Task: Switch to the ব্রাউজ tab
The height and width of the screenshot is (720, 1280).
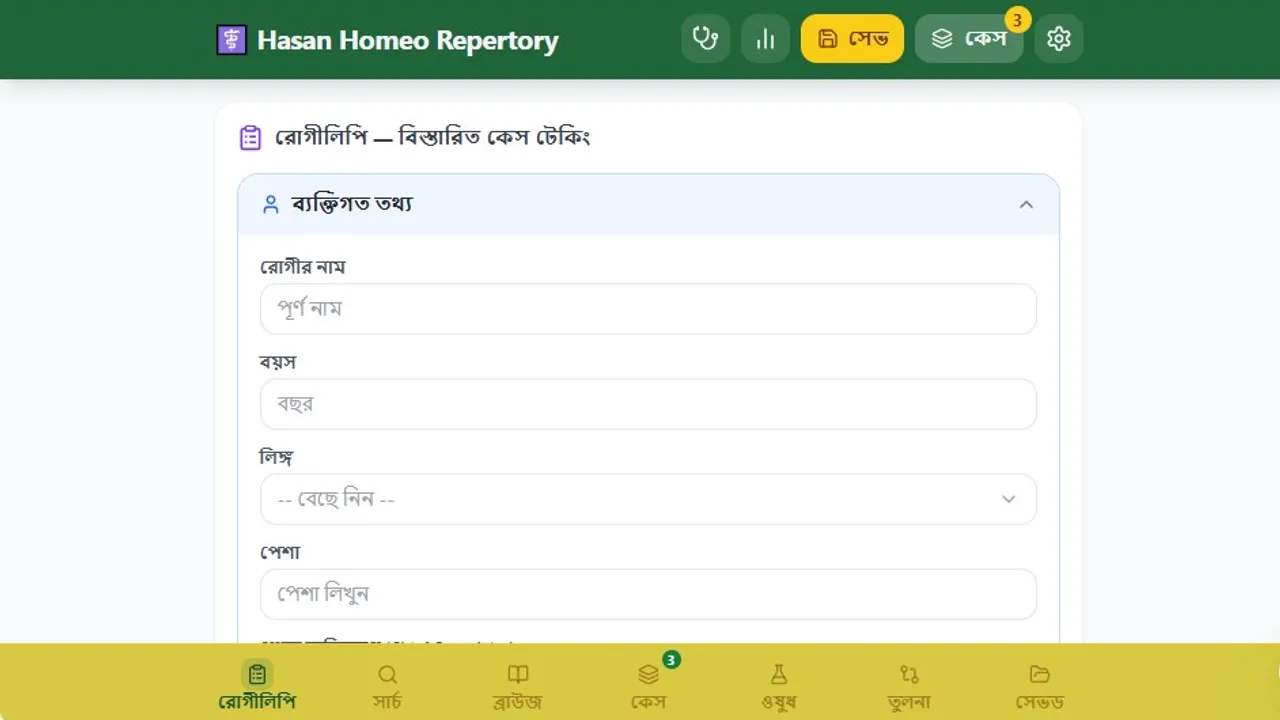Action: pos(517,685)
